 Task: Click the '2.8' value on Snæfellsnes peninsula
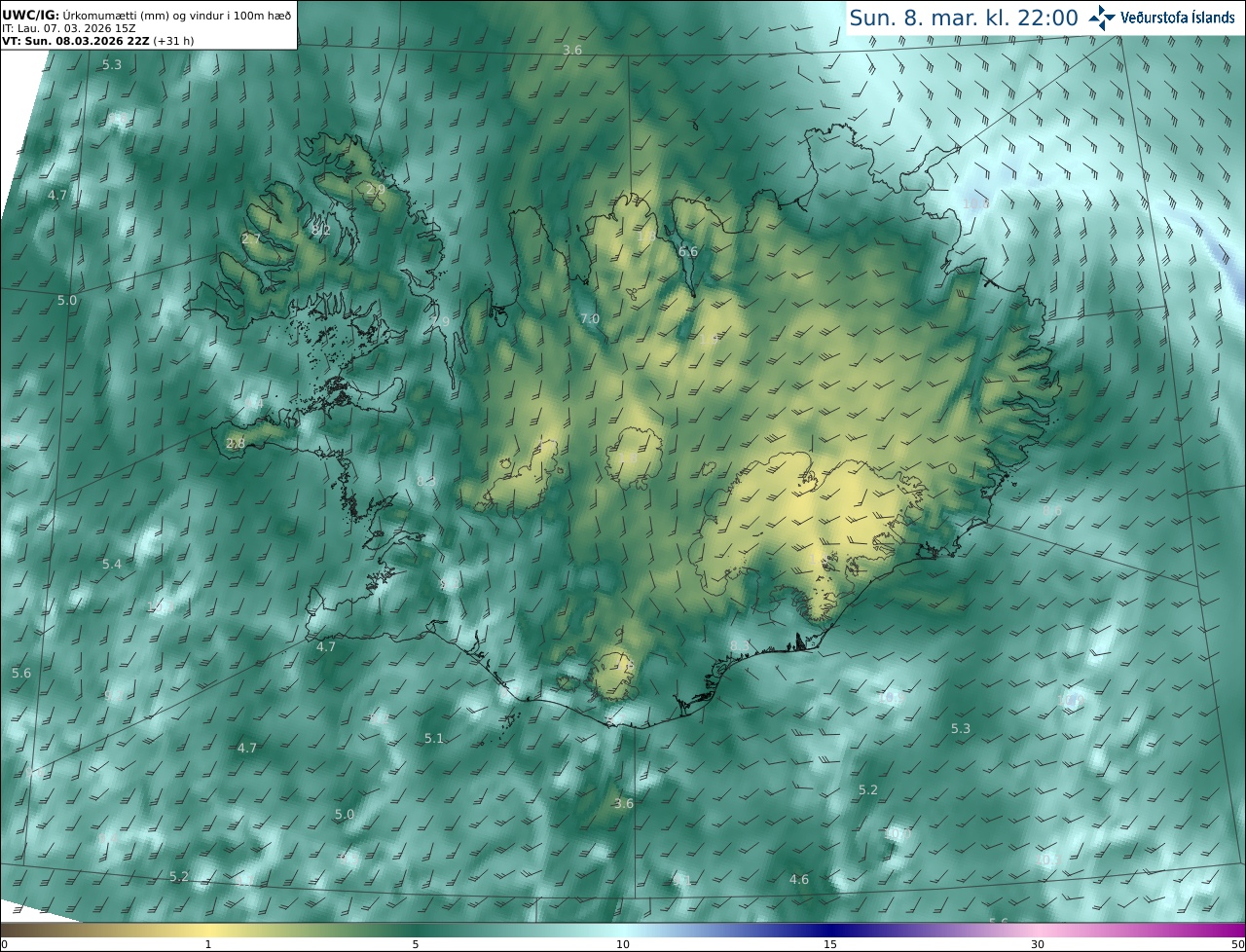pos(236,443)
